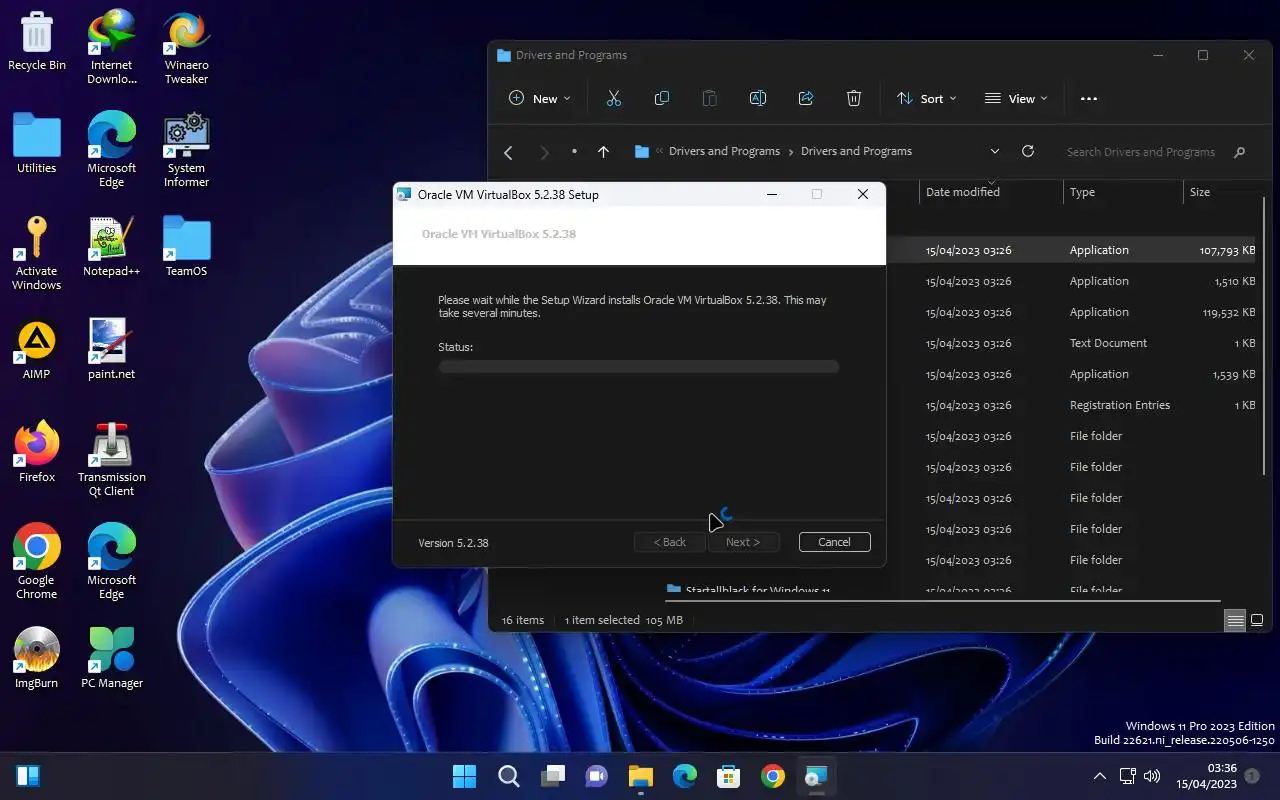Image resolution: width=1280 pixels, height=800 pixels.
Task: Open File Explorer taskbar icon
Action: click(640, 776)
